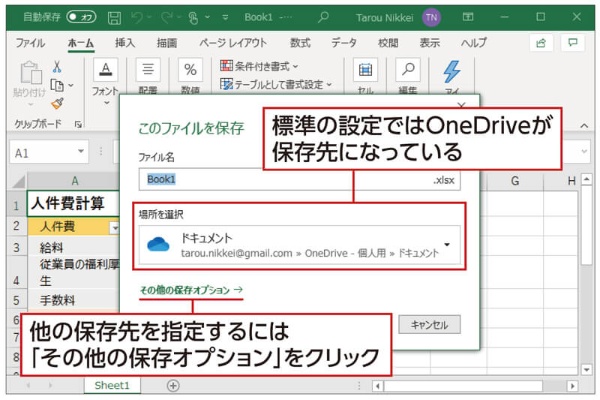Click the search magnifier in title bar

coord(323,17)
